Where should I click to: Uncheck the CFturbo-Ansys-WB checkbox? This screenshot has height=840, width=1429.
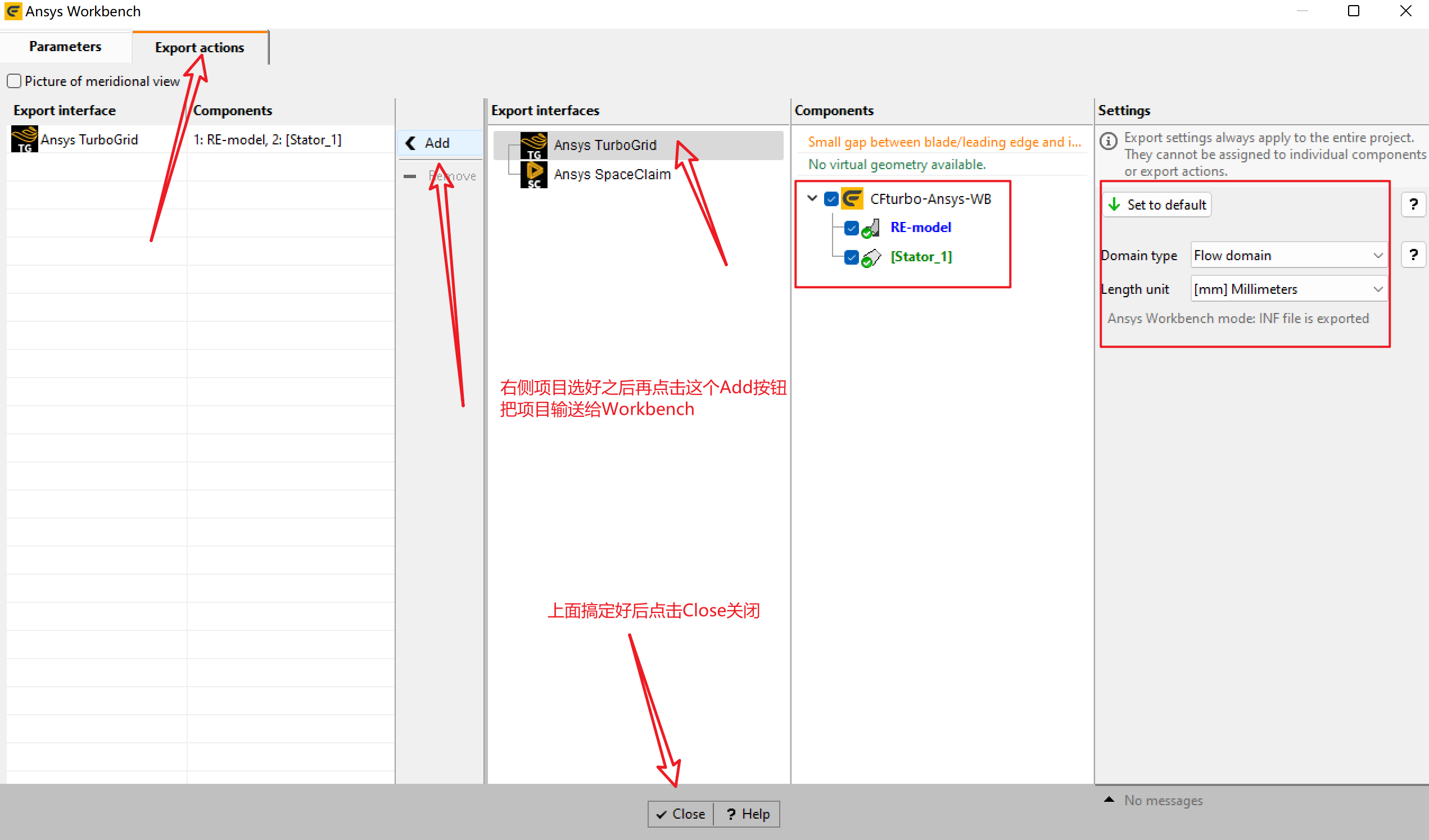tap(831, 199)
